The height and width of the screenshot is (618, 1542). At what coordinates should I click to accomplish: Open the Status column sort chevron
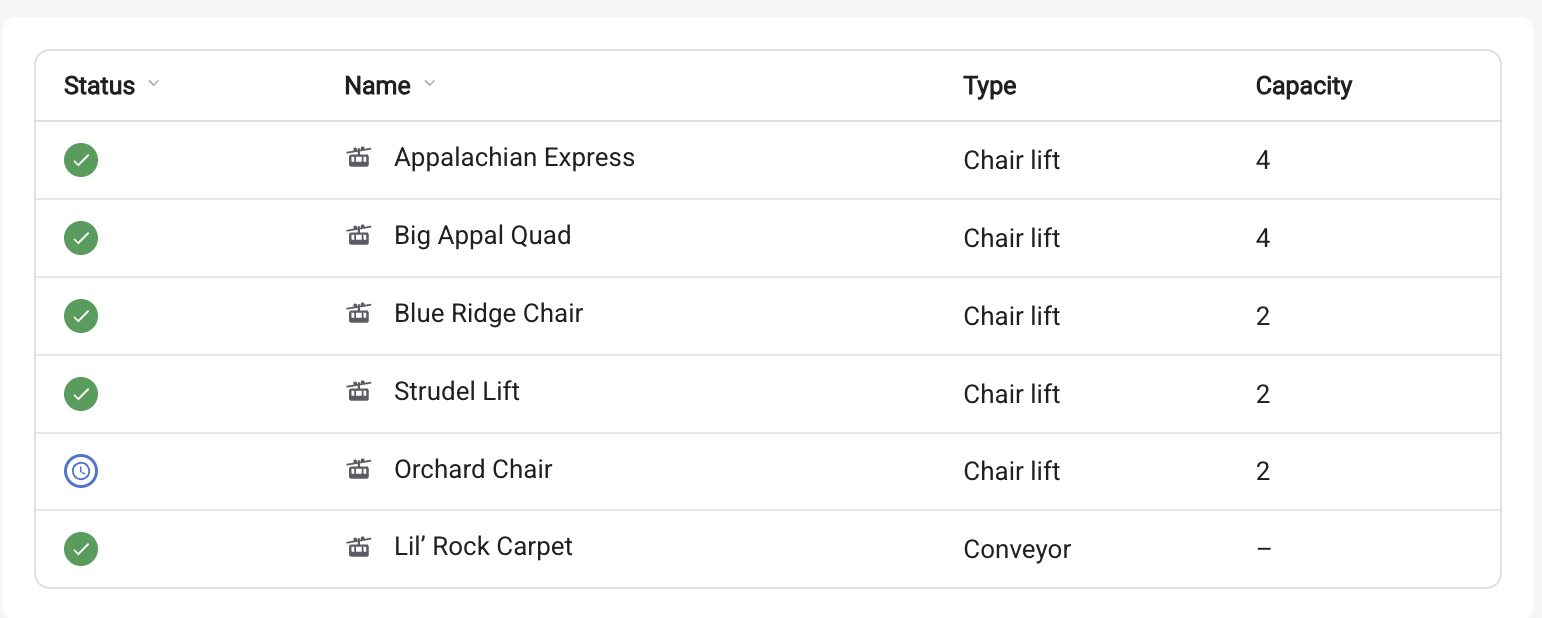coord(153,84)
